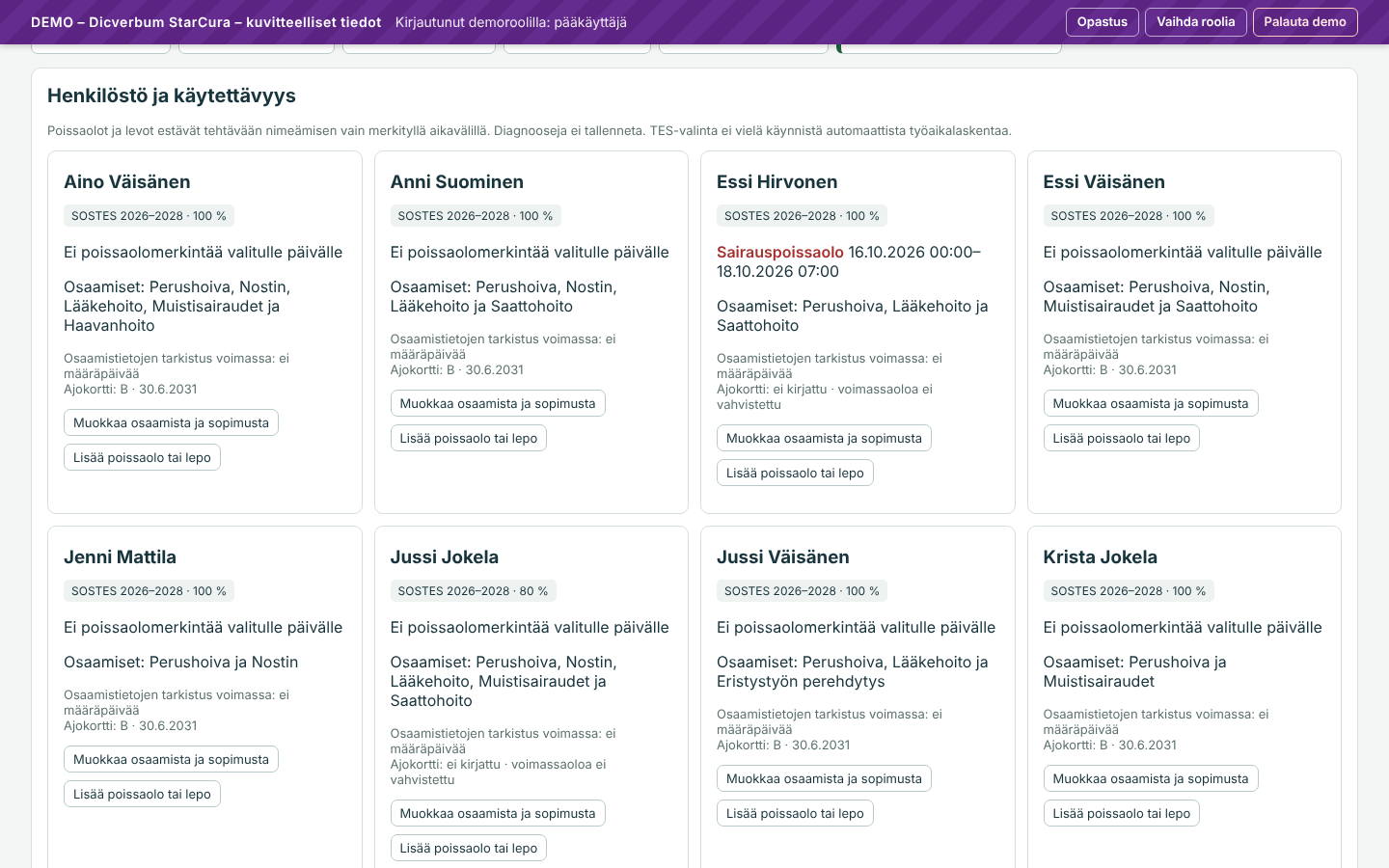Select the Krista Jokela name heading
The height and width of the screenshot is (868, 1389).
click(1101, 556)
